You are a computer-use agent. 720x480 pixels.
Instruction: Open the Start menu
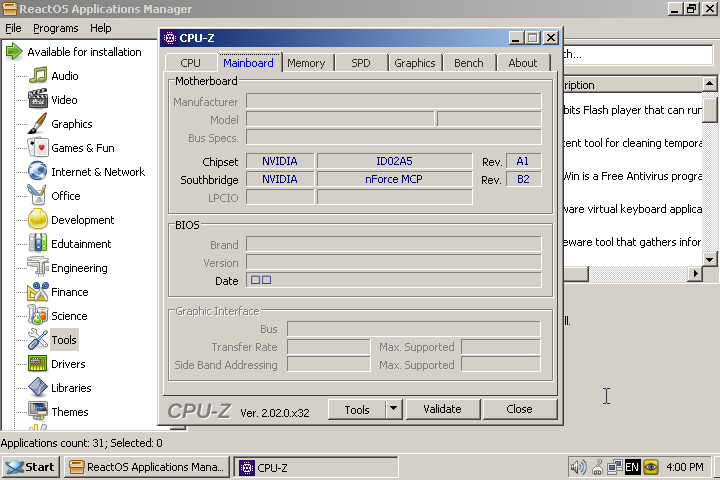tap(31, 467)
